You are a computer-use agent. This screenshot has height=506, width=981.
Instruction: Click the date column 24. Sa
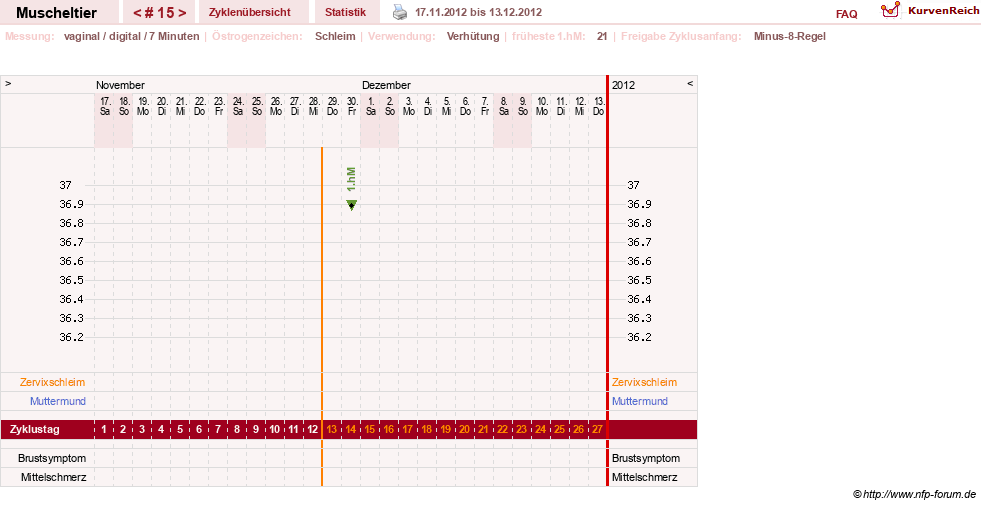pos(237,106)
